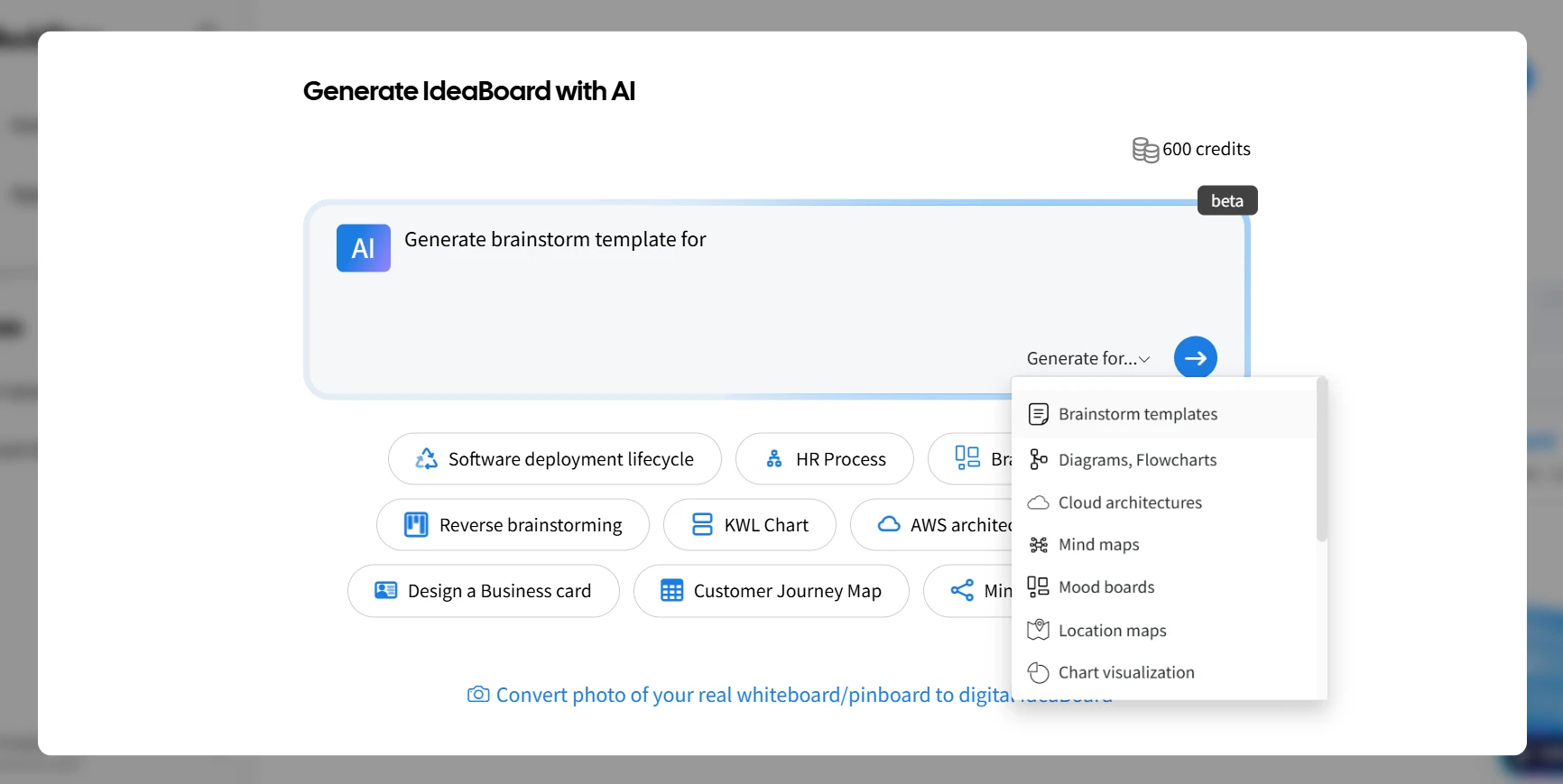Click the location pin icon beside Location maps
The width and height of the screenshot is (1563, 784).
(x=1039, y=630)
